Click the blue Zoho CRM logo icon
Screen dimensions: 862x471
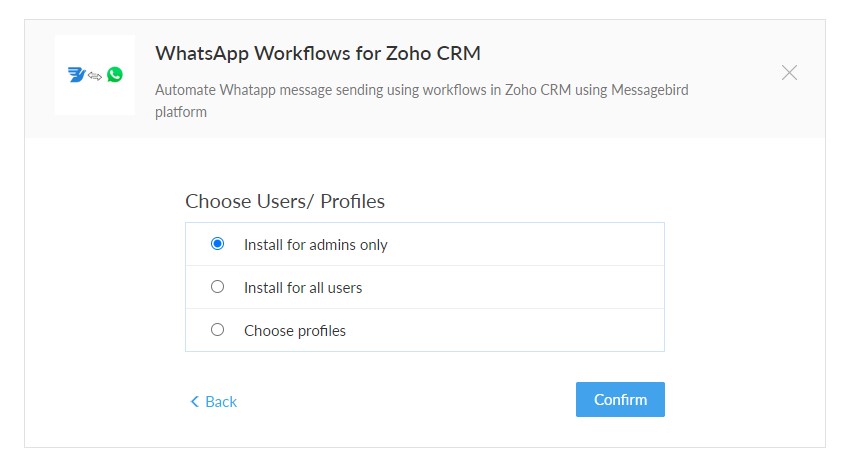click(x=76, y=75)
